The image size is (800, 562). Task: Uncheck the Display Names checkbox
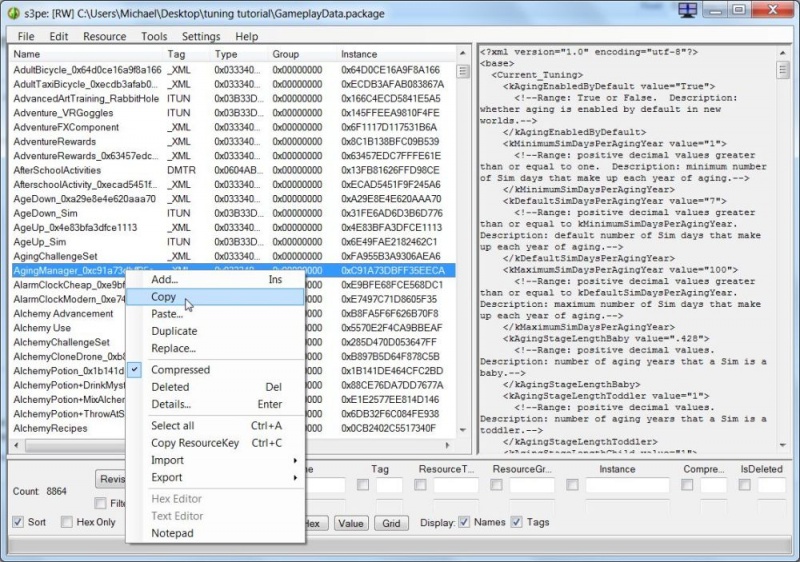(x=464, y=522)
